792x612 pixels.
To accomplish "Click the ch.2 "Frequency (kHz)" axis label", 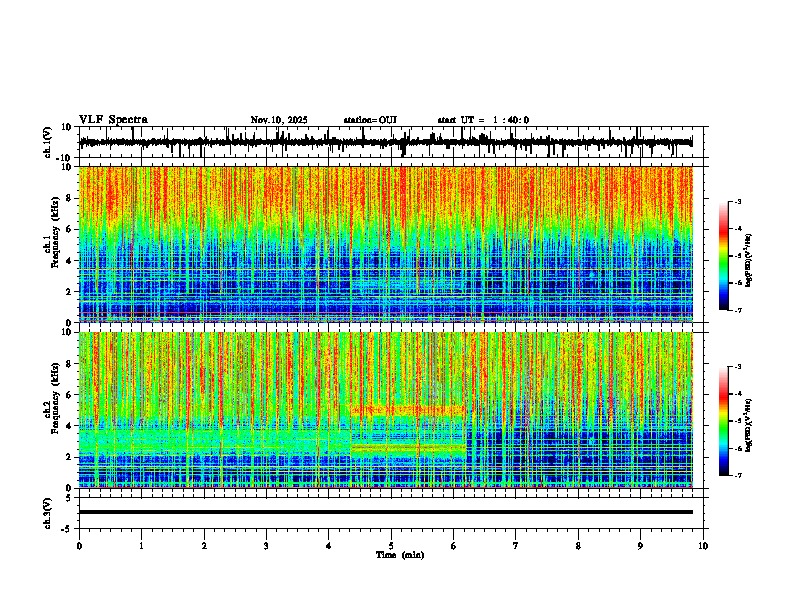I will [55, 398].
